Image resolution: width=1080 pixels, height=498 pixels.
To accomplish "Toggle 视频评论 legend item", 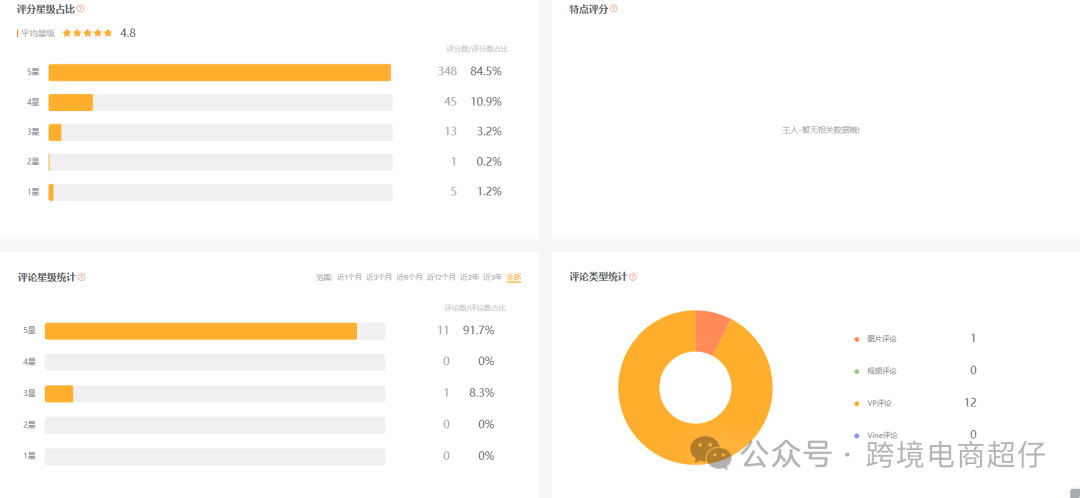I will (875, 371).
